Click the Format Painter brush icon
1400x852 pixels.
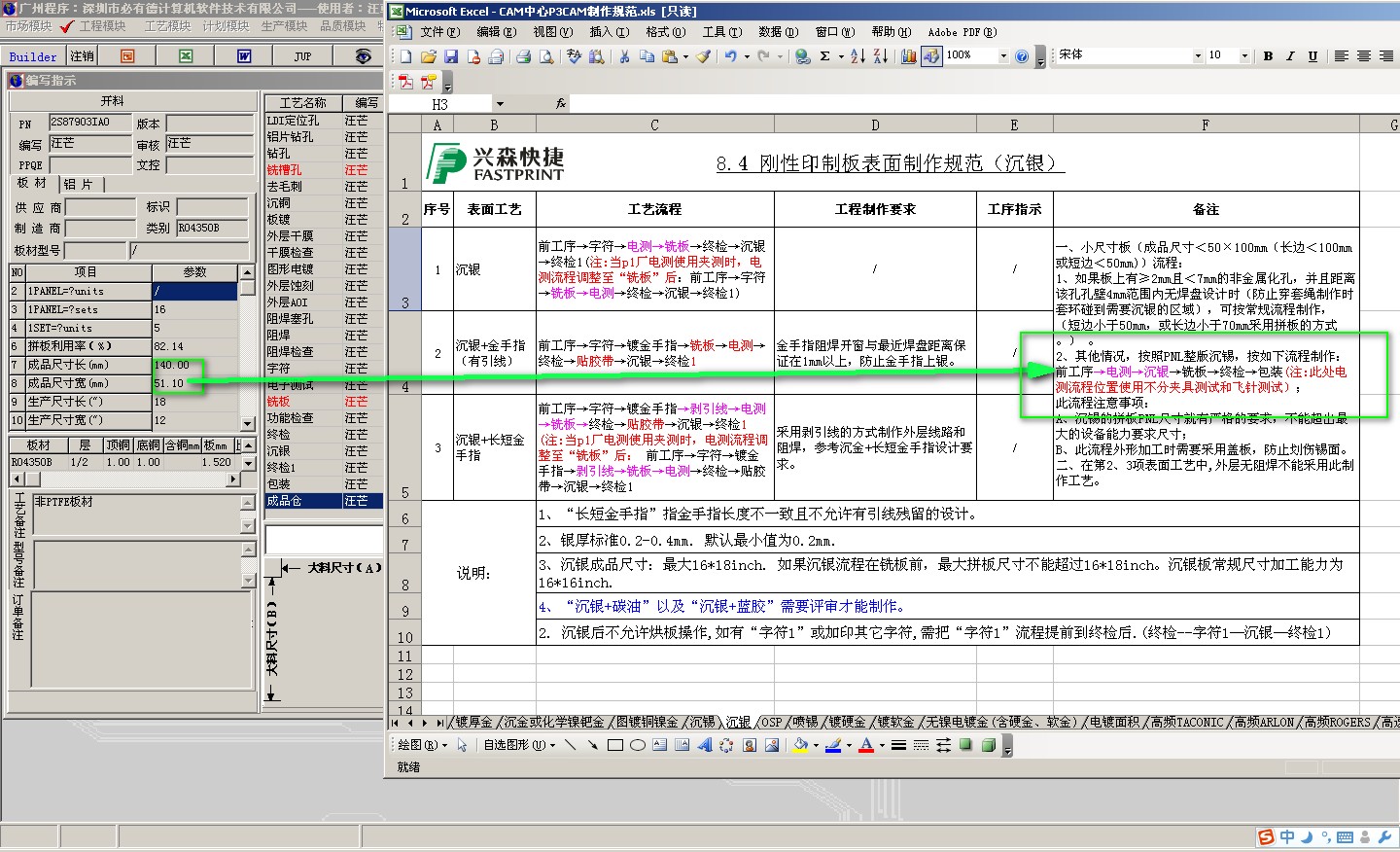[703, 56]
